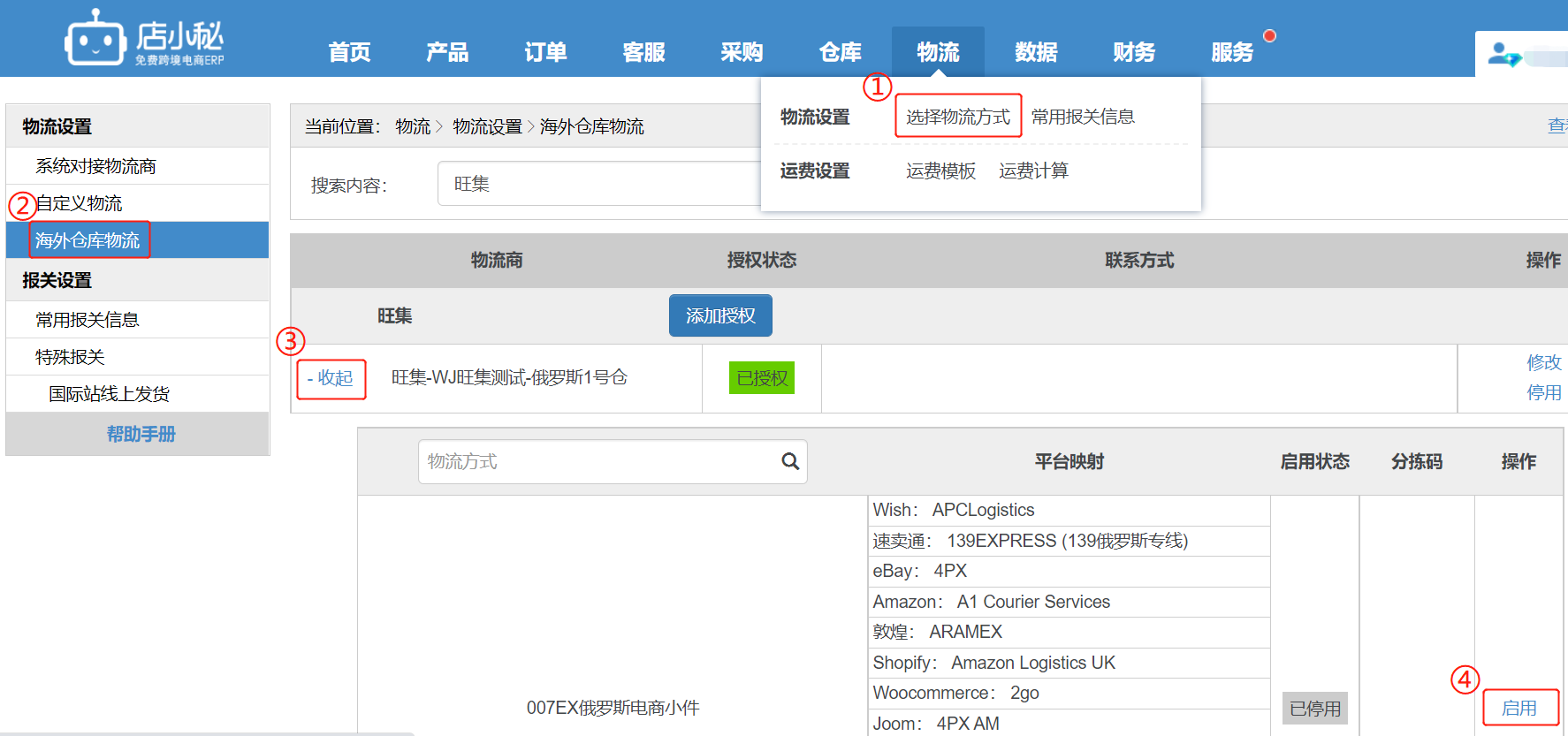This screenshot has height=736, width=1568.
Task: Click 启用 for 007EX俄罗斯电商小件
Action: pos(1519,708)
